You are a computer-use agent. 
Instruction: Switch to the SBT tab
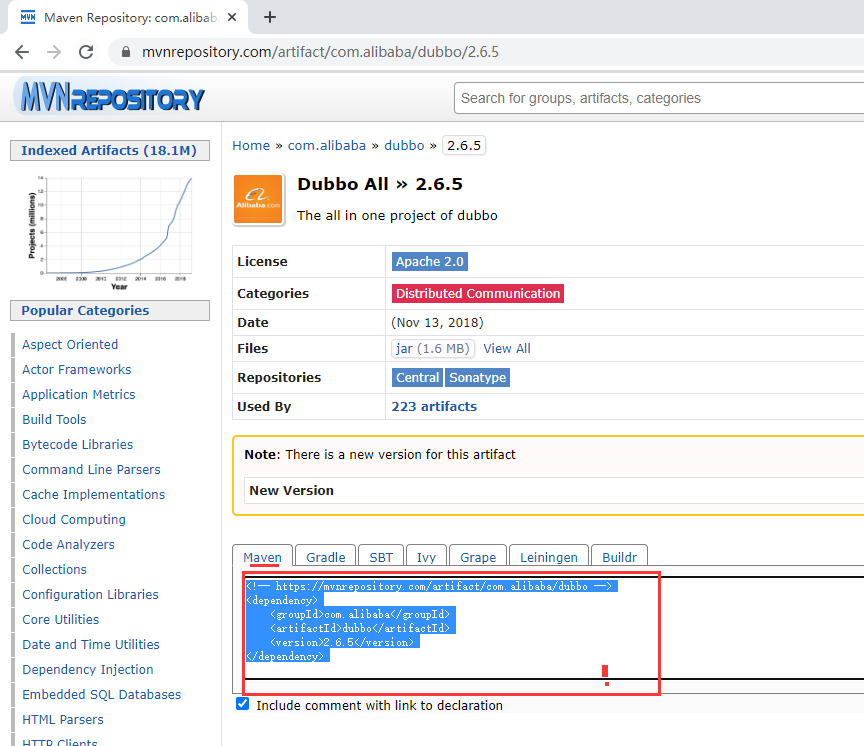point(381,557)
